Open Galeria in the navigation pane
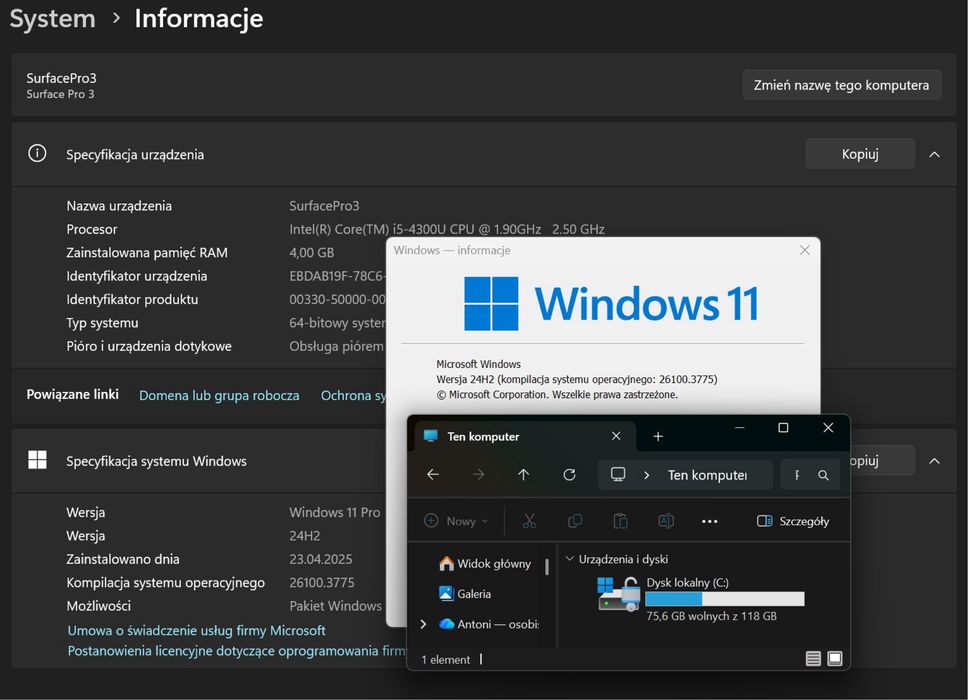968x700 pixels. [473, 594]
